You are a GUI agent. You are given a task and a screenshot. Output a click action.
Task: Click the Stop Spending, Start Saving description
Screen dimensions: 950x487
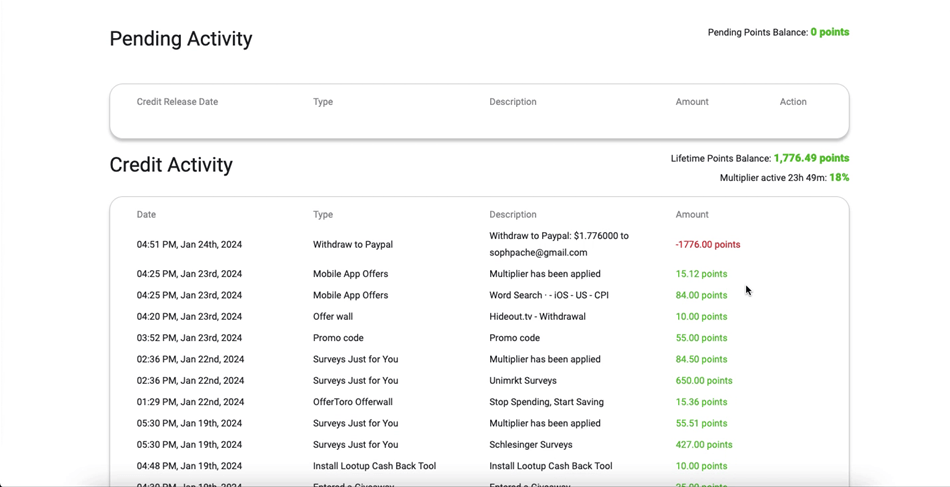pos(546,402)
